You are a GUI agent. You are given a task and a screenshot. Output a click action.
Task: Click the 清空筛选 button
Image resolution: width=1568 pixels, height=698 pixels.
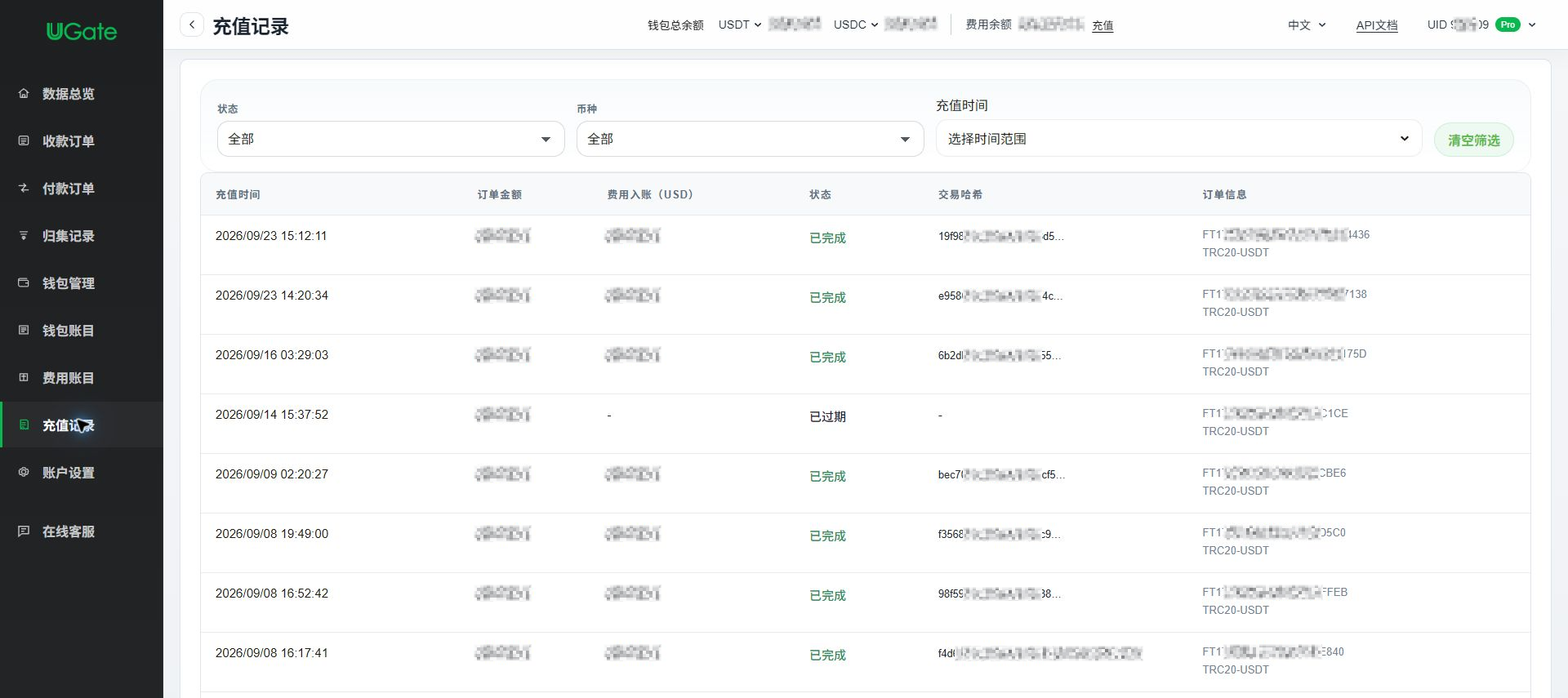1473,140
